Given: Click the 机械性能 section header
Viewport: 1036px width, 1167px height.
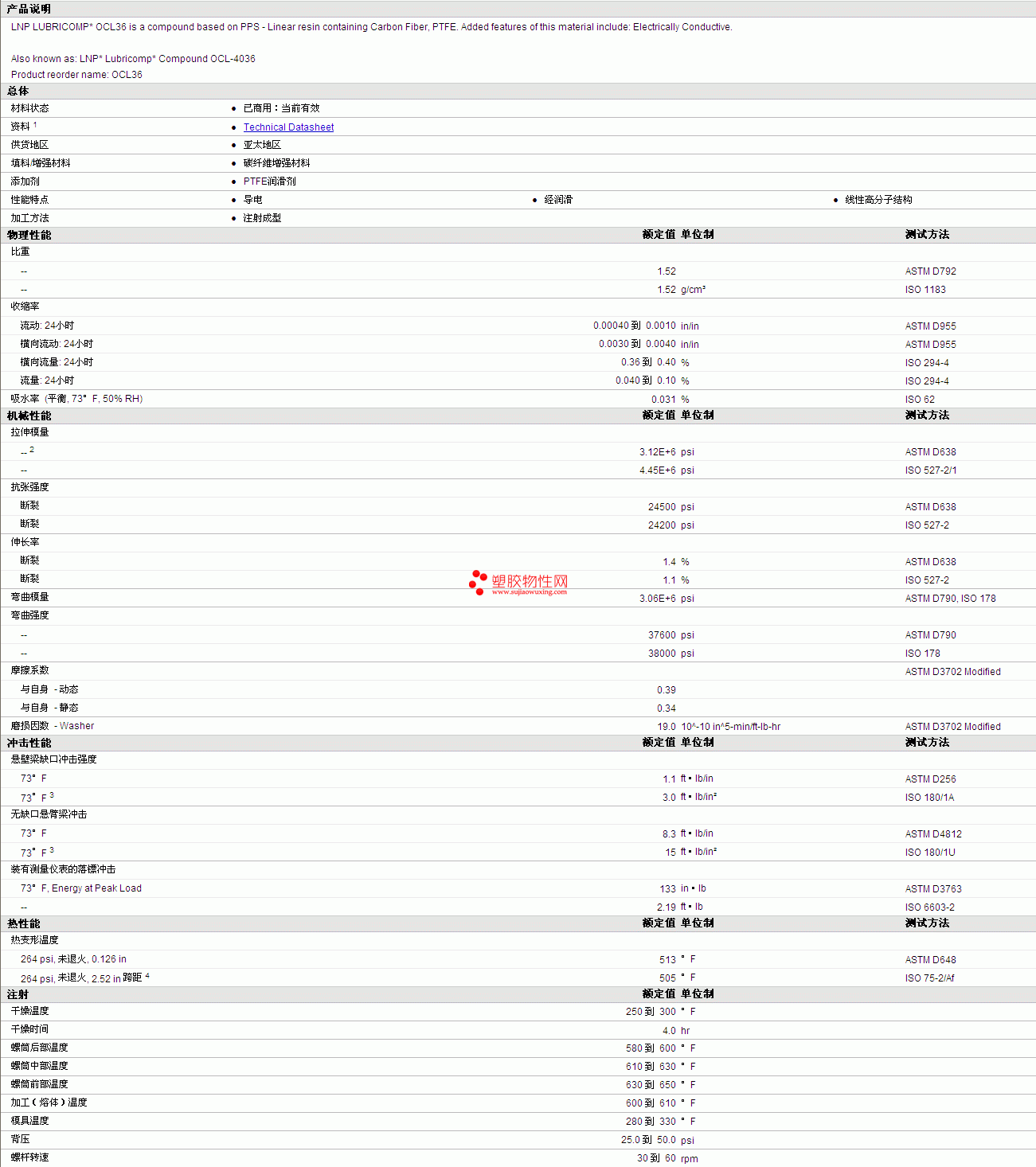Looking at the screenshot, I should (29, 416).
